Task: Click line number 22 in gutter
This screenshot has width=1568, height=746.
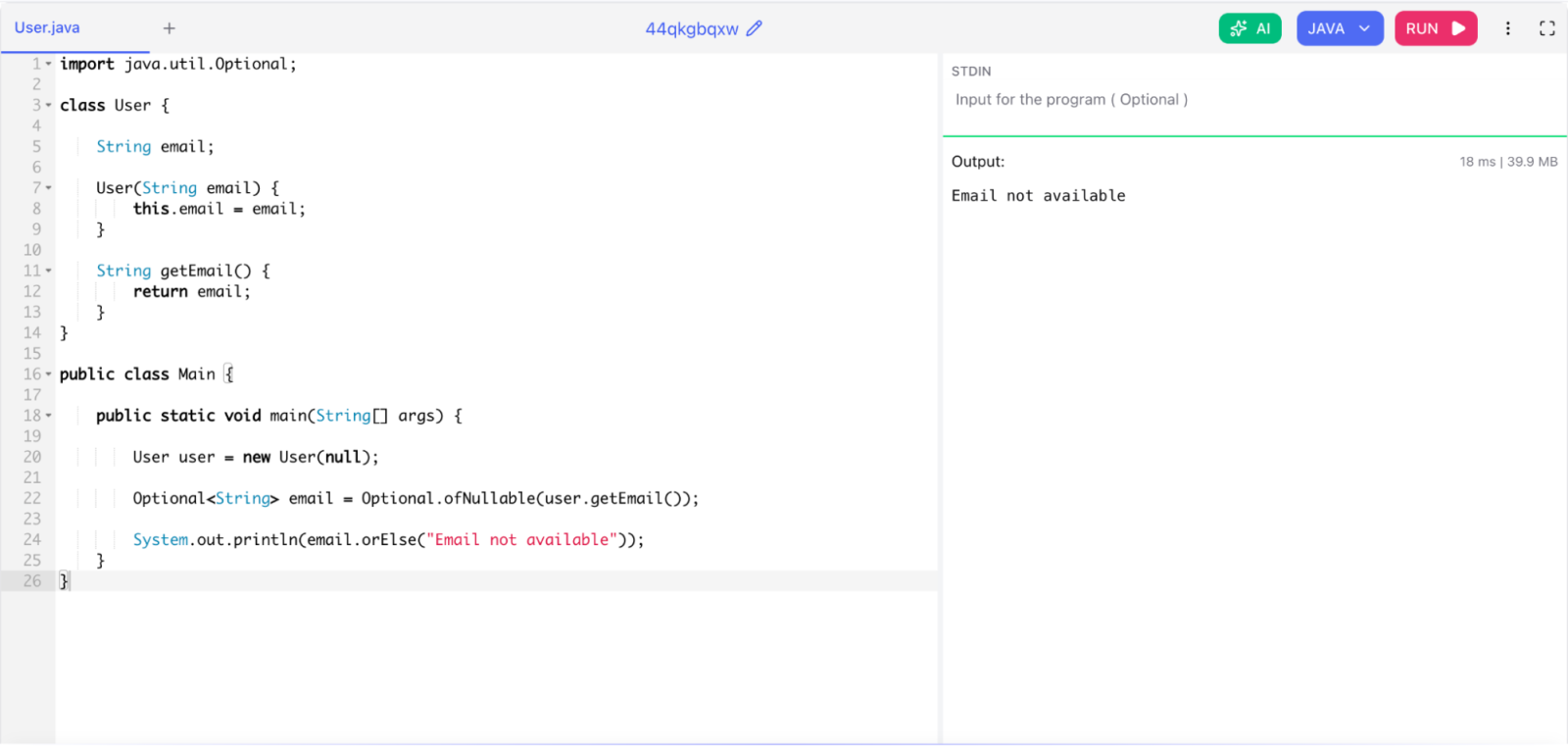Action: point(31,498)
